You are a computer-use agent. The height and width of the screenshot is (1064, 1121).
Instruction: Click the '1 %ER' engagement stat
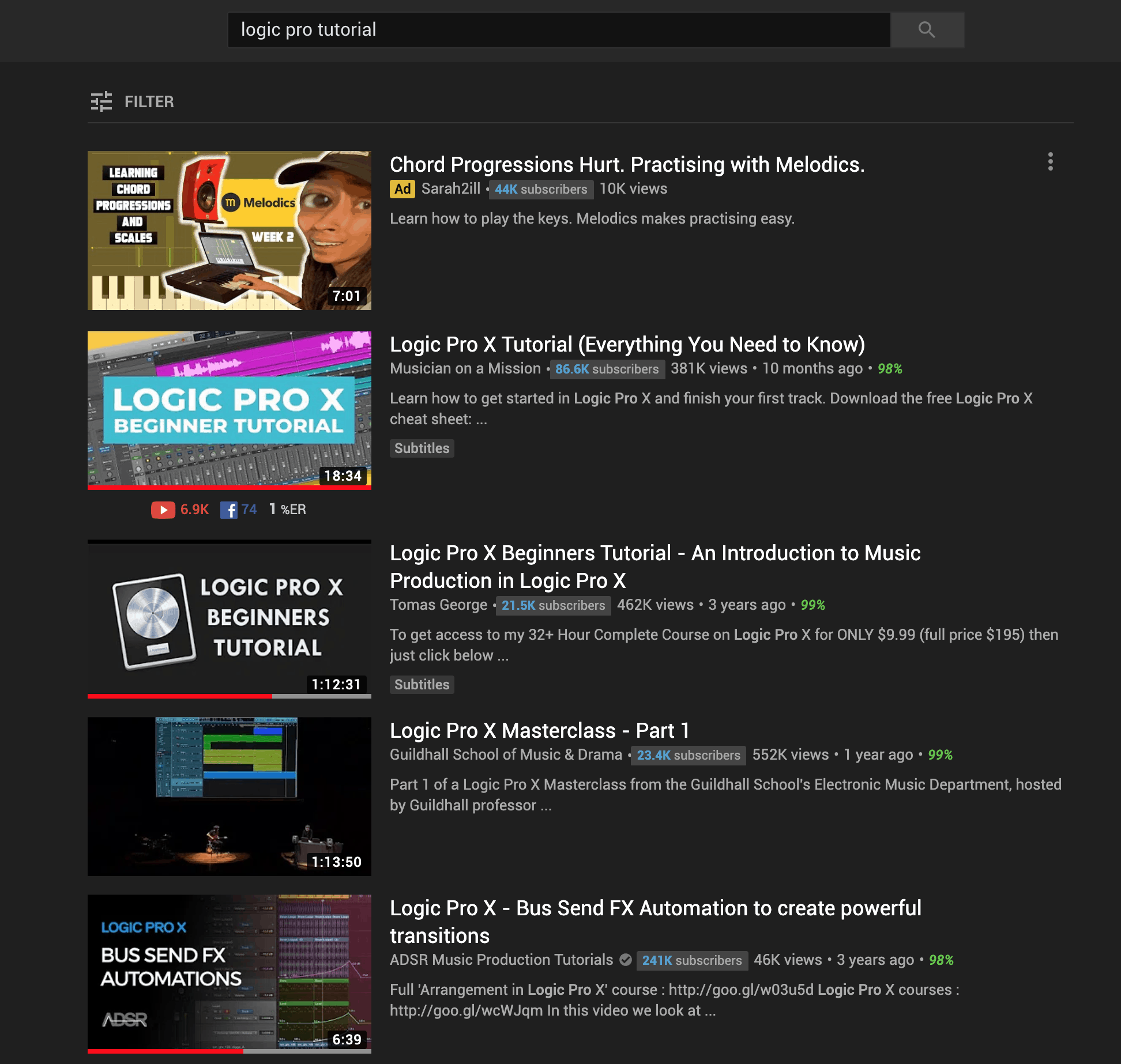[x=287, y=510]
